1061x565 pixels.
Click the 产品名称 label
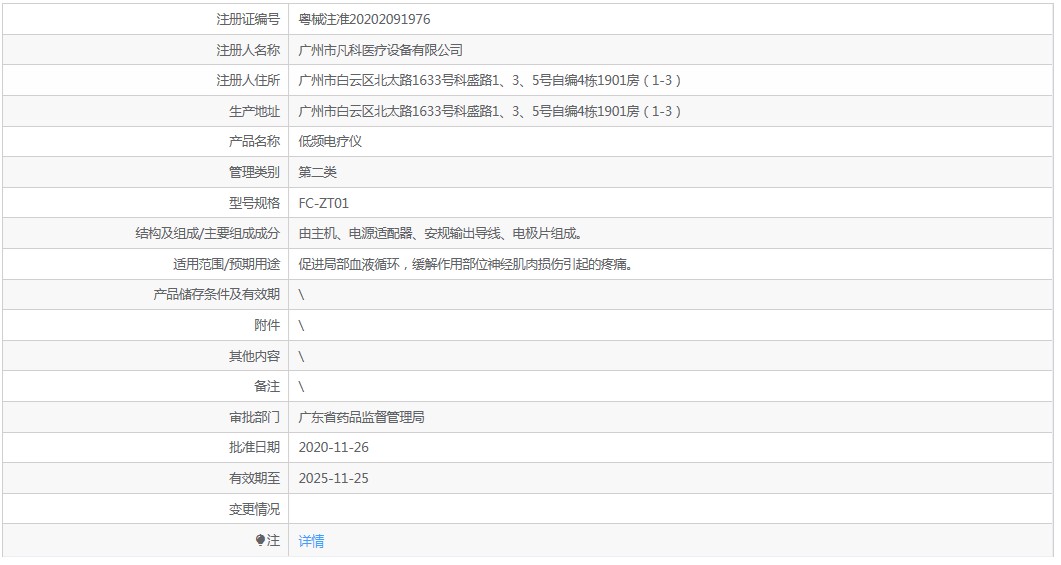(254, 141)
